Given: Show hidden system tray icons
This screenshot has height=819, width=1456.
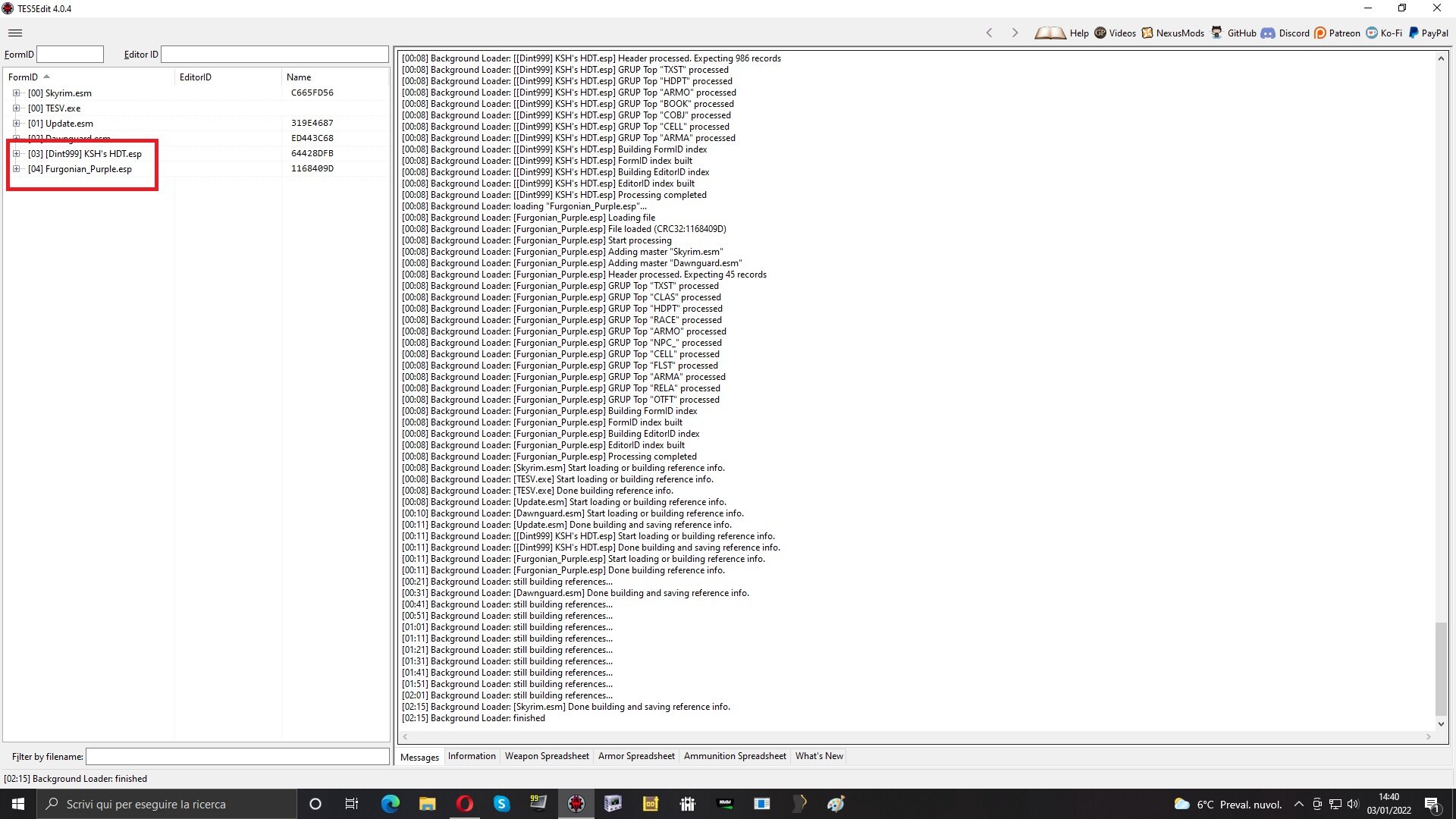Looking at the screenshot, I should coord(1298,804).
